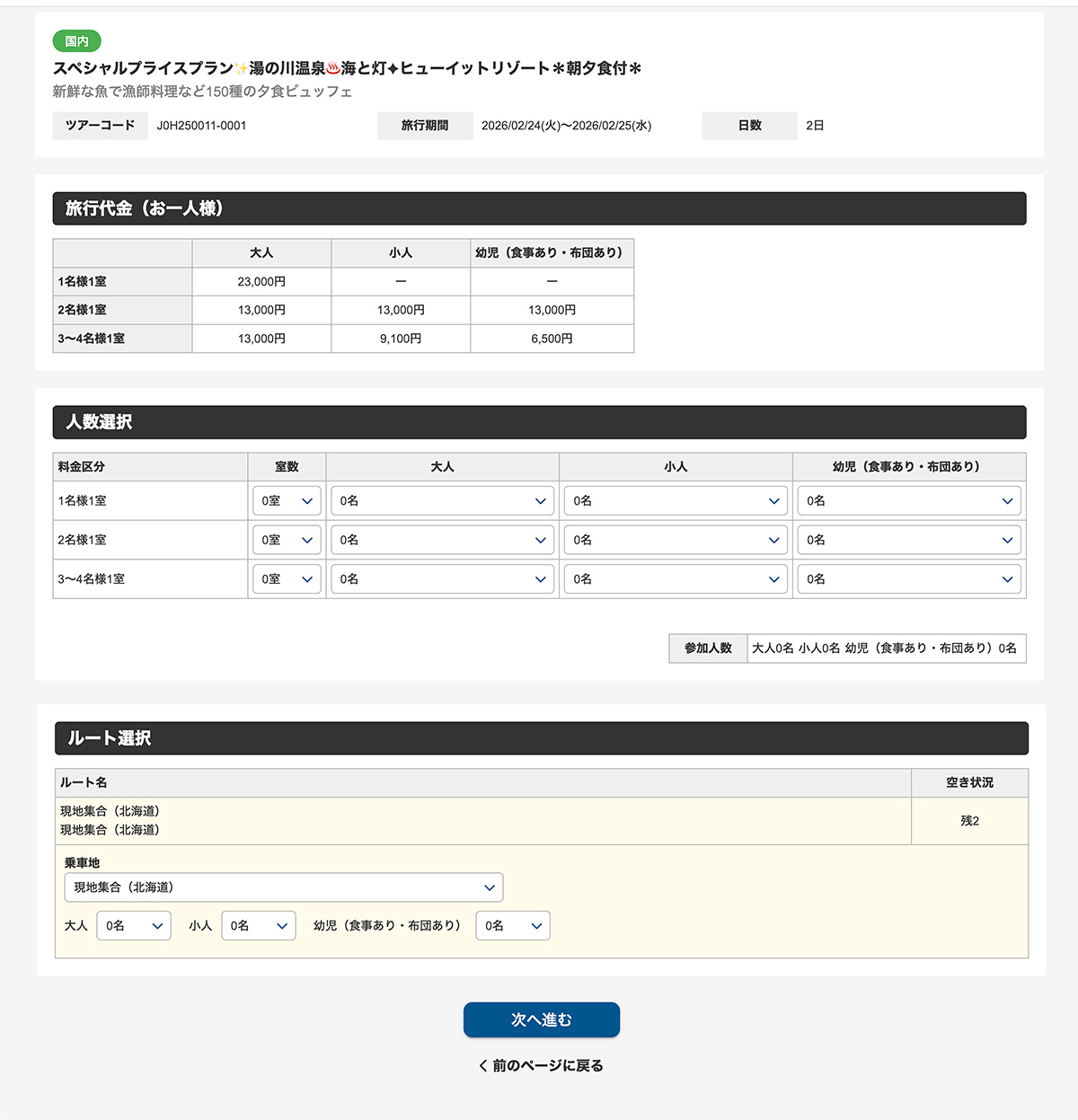Open the 大人 dropdown for 1名様1室

[x=442, y=500]
